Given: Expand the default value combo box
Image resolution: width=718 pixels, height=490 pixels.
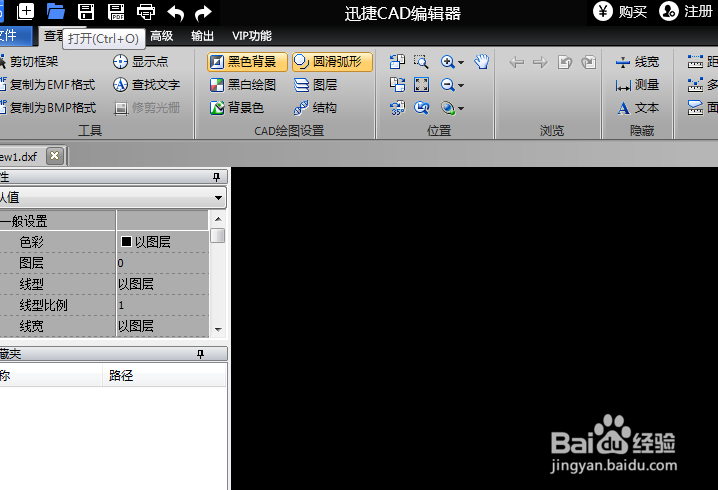Looking at the screenshot, I should pyautogui.click(x=218, y=198).
